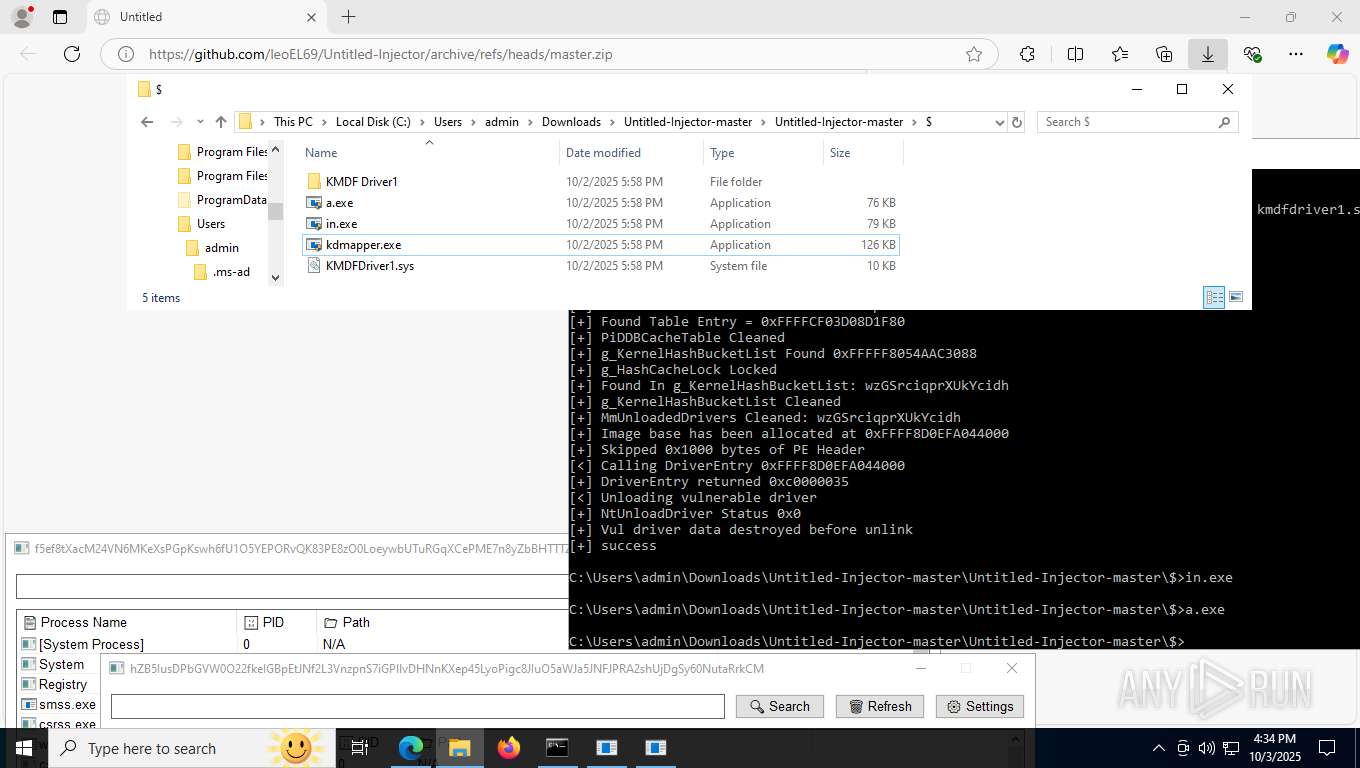Viewport: 1360px width, 768px height.
Task: Click Windows taskbar search box
Action: [190, 748]
